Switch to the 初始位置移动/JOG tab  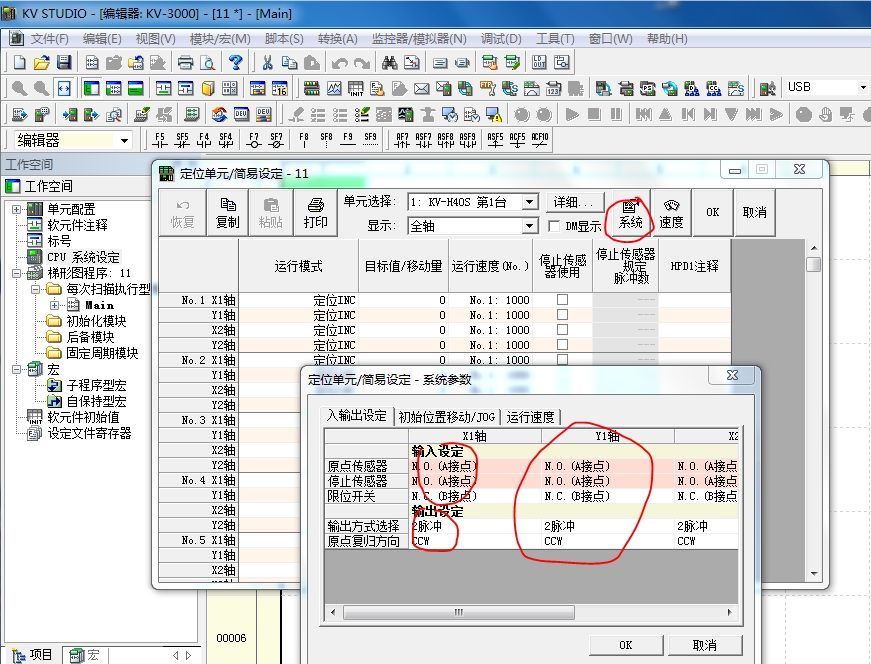point(447,417)
